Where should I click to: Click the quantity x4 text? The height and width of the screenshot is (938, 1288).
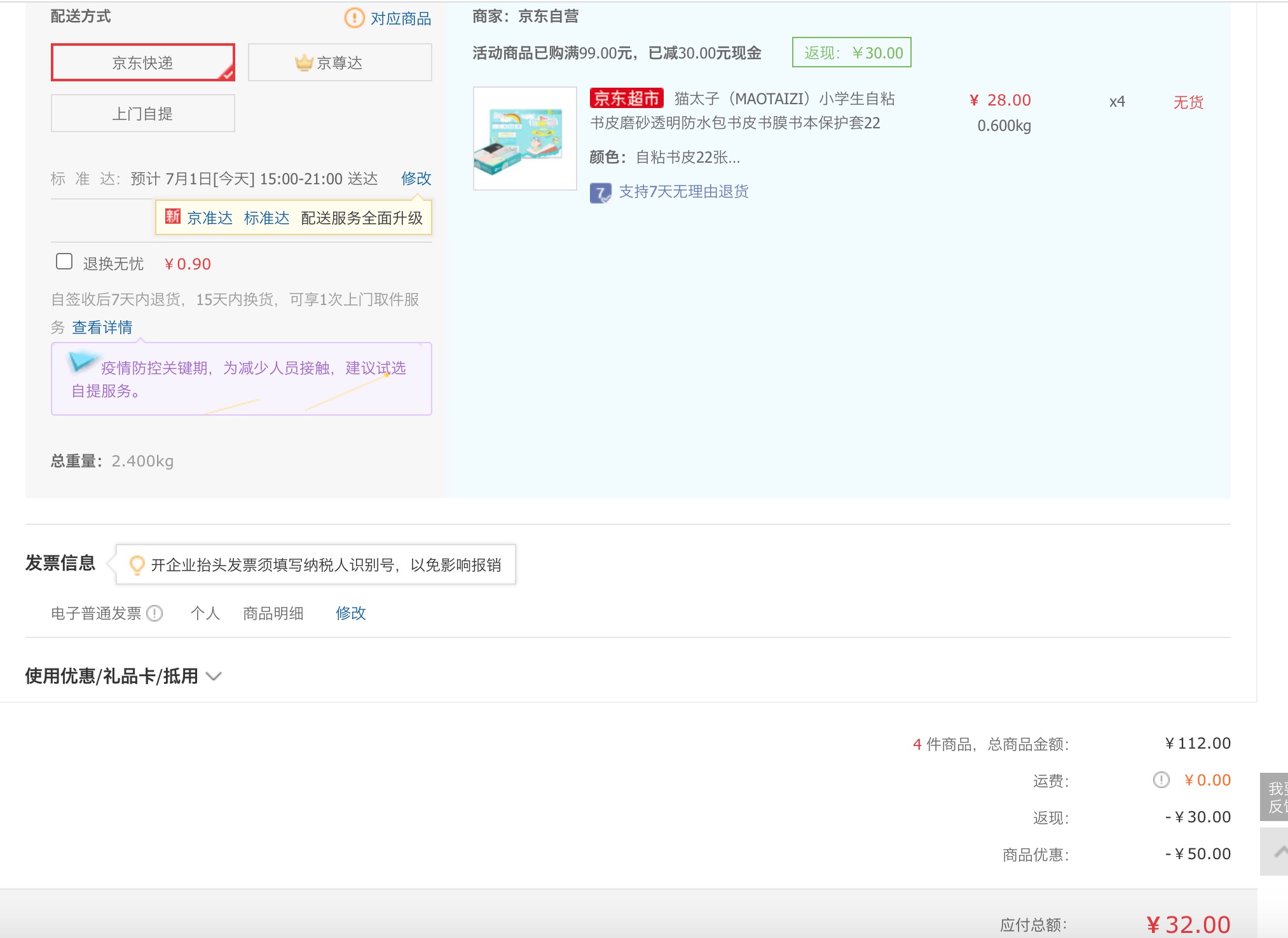pyautogui.click(x=1117, y=102)
